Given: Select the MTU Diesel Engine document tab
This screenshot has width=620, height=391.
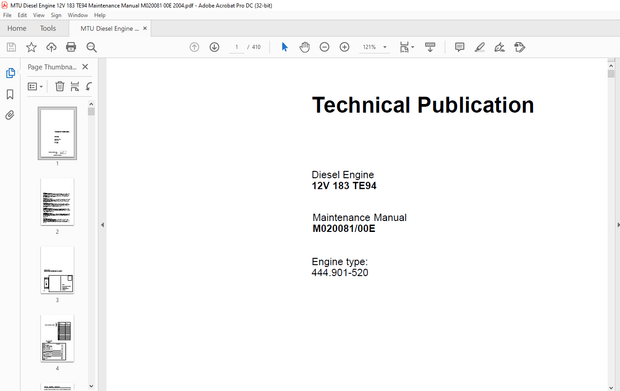Looking at the screenshot, I should (110, 28).
